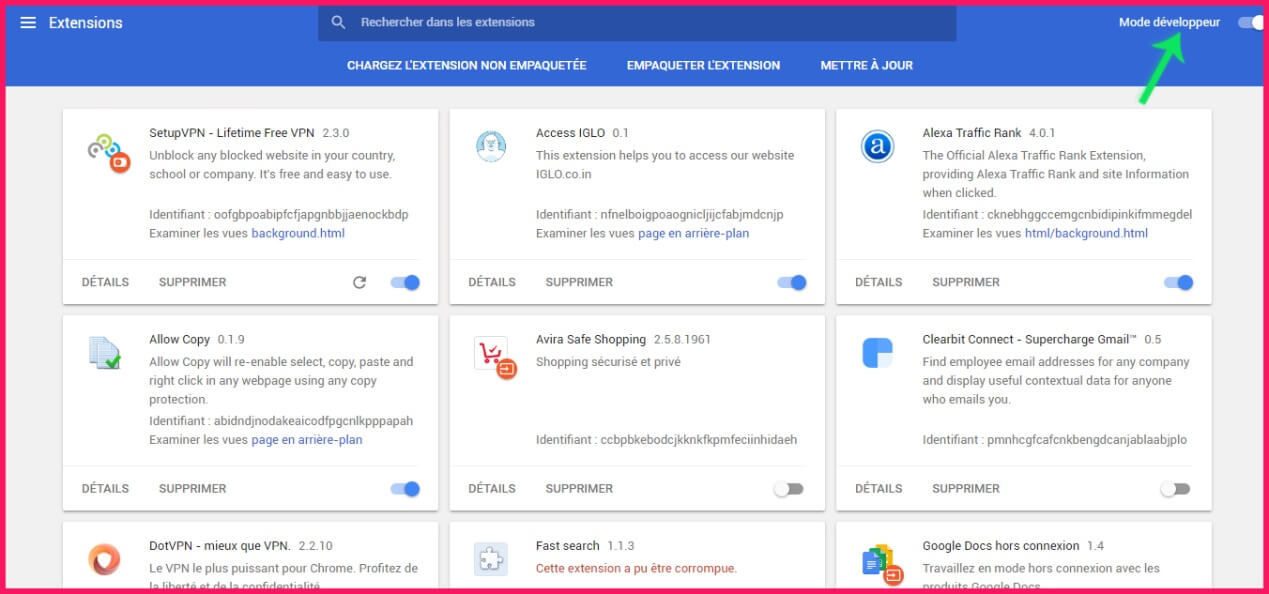Select Avira identifier ccbpbkebodcjkknkfkpmfeciinhidaeh

click(x=698, y=440)
